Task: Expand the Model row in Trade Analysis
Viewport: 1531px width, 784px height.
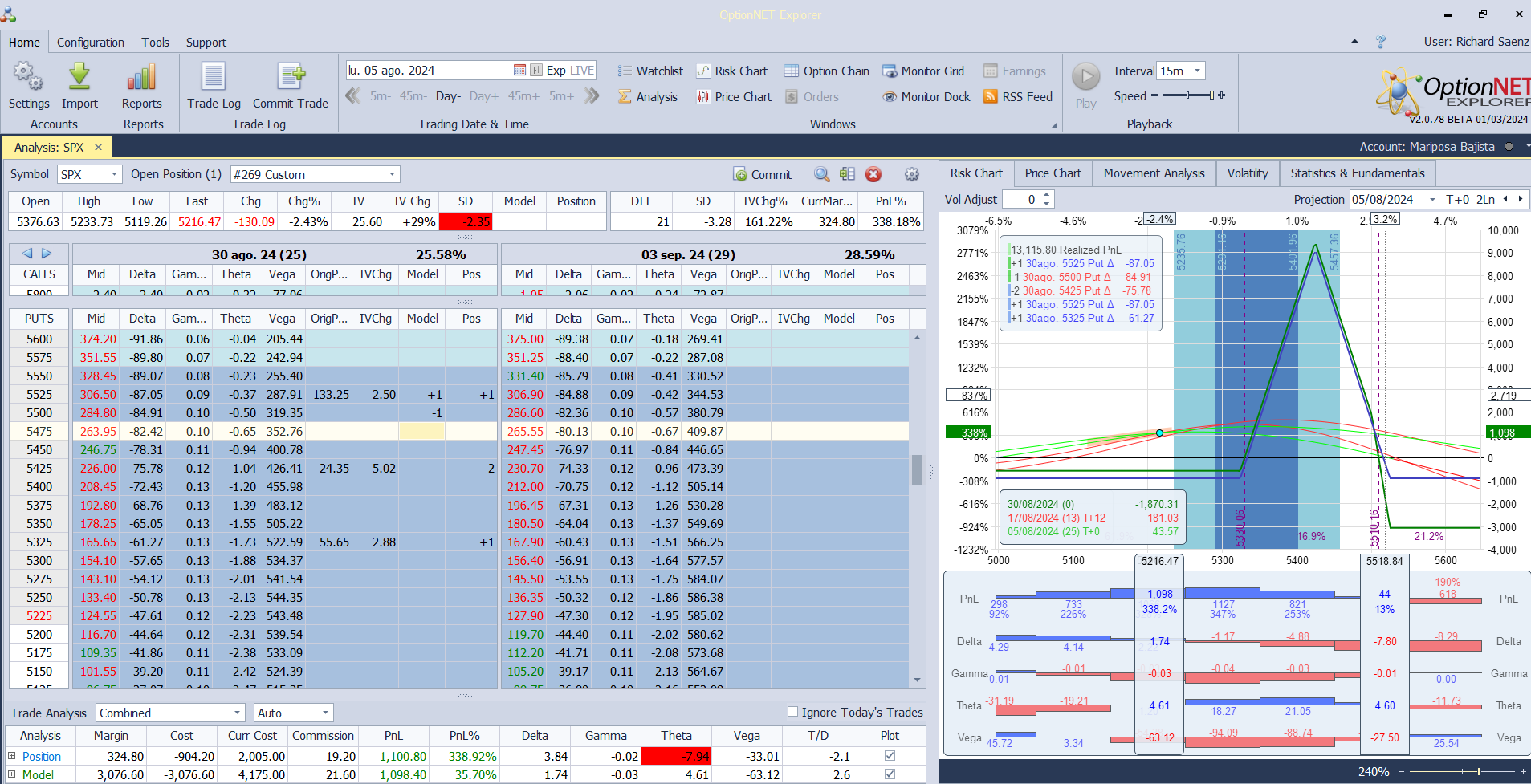Action: pos(12,774)
